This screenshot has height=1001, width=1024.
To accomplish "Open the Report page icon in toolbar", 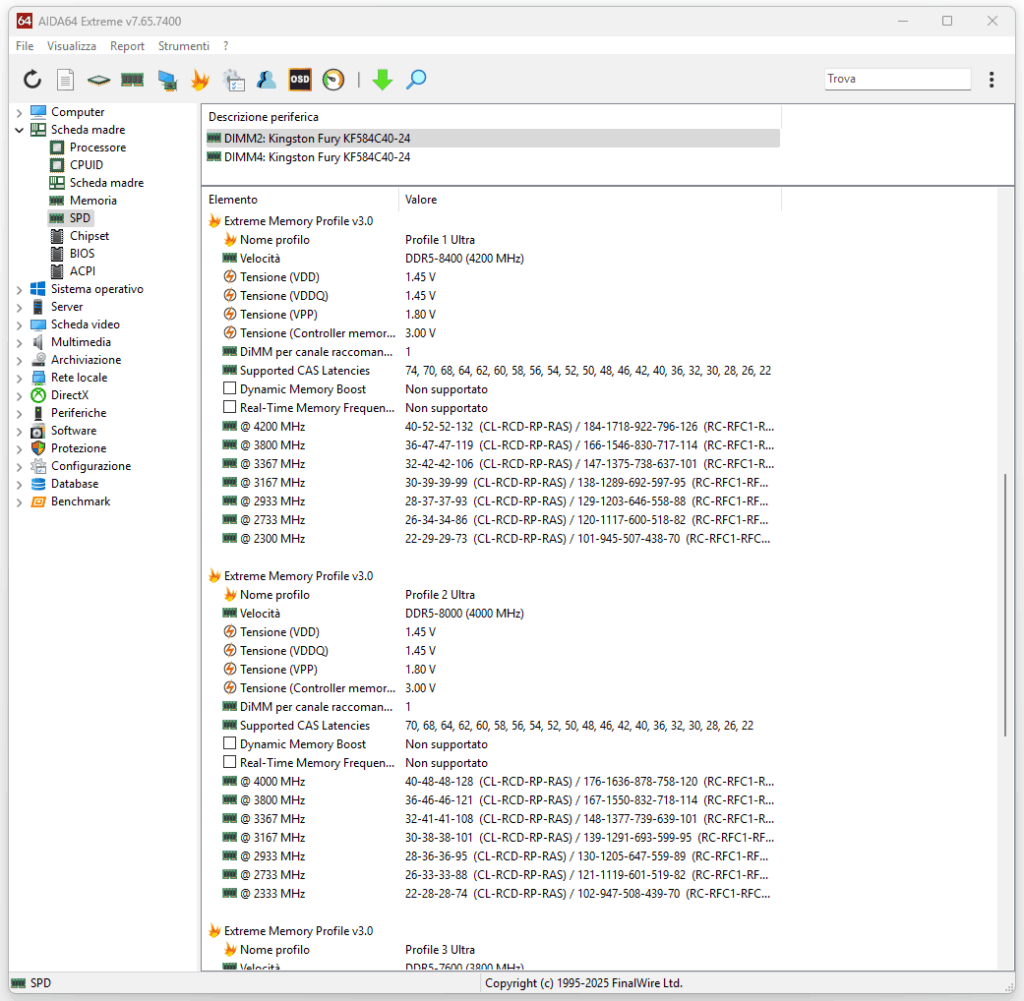I will (65, 80).
